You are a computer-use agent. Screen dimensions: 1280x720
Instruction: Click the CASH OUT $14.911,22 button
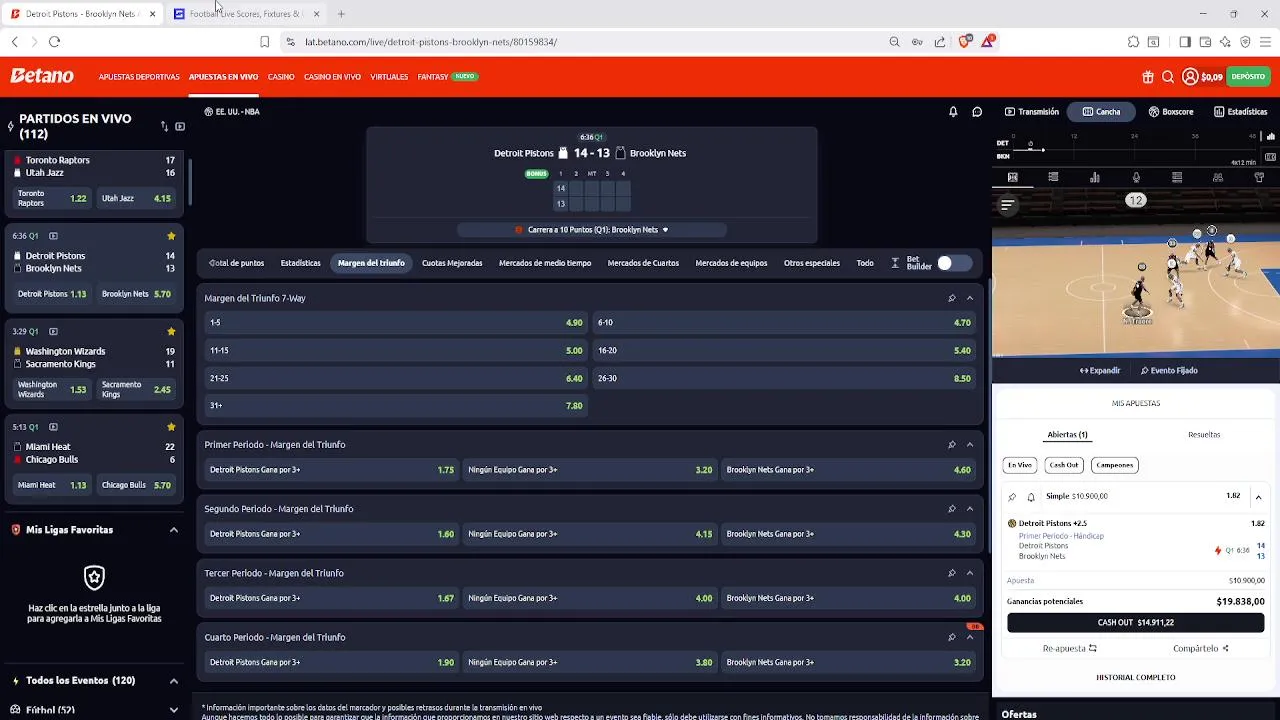(1136, 622)
